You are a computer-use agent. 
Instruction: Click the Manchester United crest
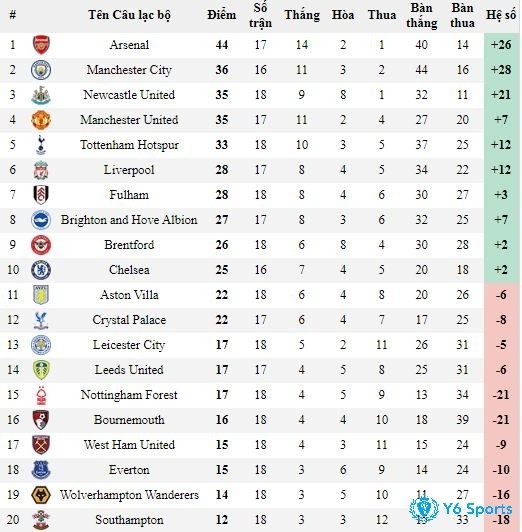coord(41,120)
